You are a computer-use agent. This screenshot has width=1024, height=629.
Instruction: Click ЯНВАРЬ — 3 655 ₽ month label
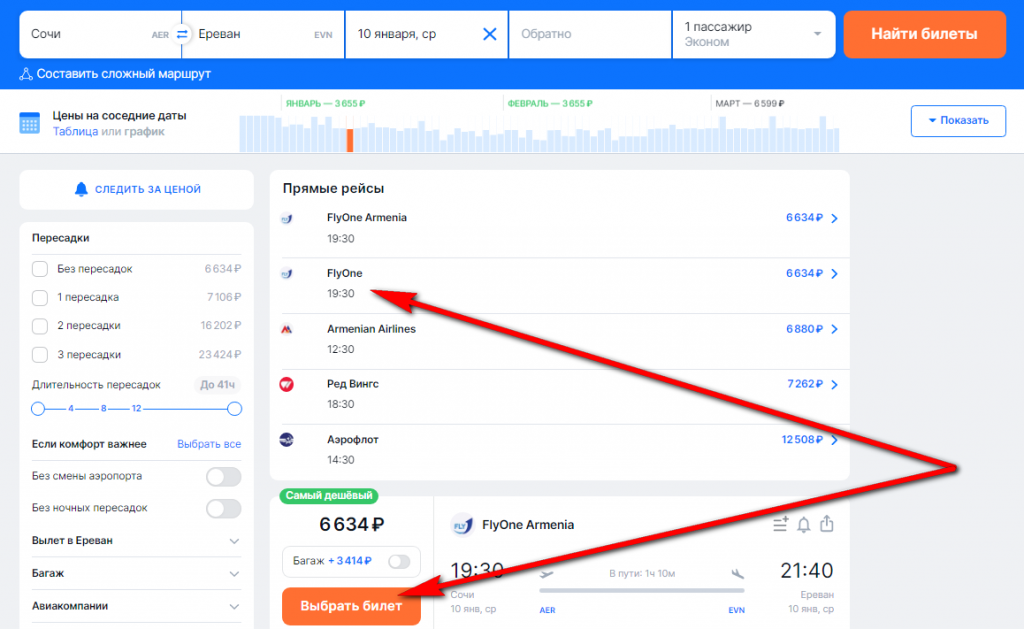325,104
